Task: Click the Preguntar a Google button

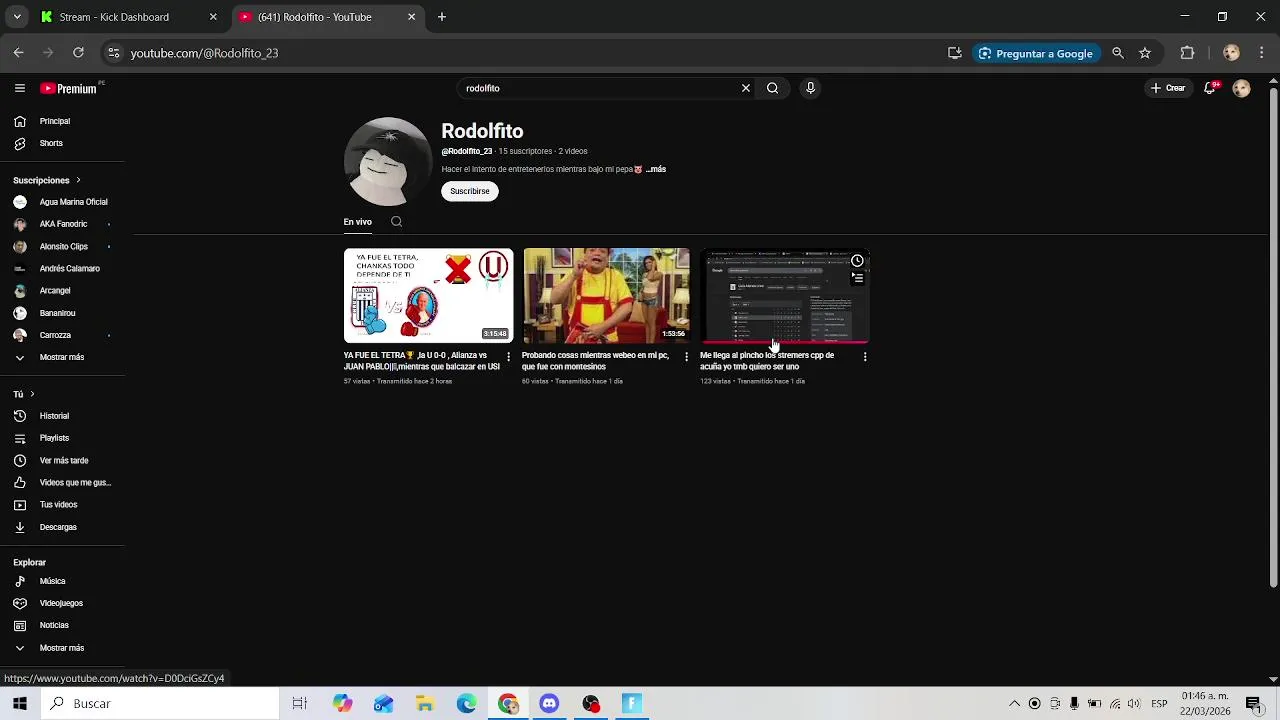Action: click(x=1035, y=53)
